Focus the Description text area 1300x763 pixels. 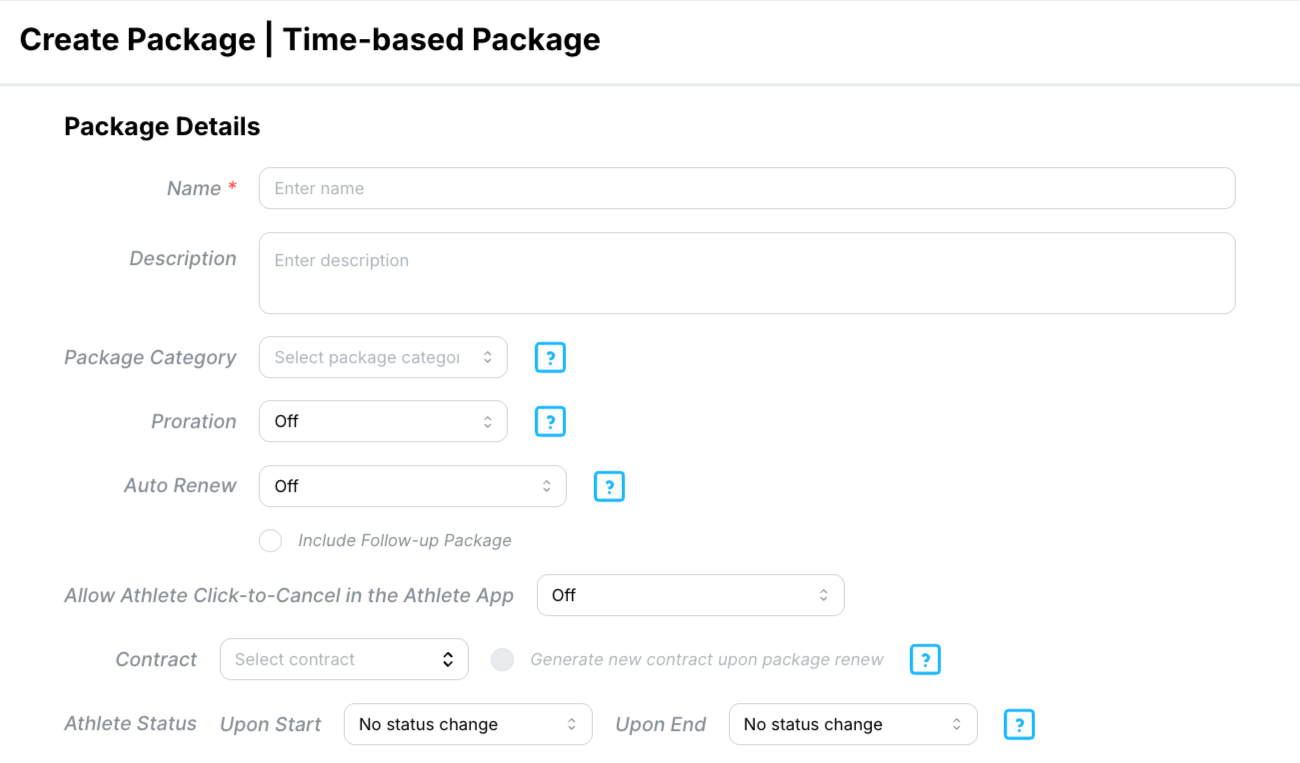(747, 273)
